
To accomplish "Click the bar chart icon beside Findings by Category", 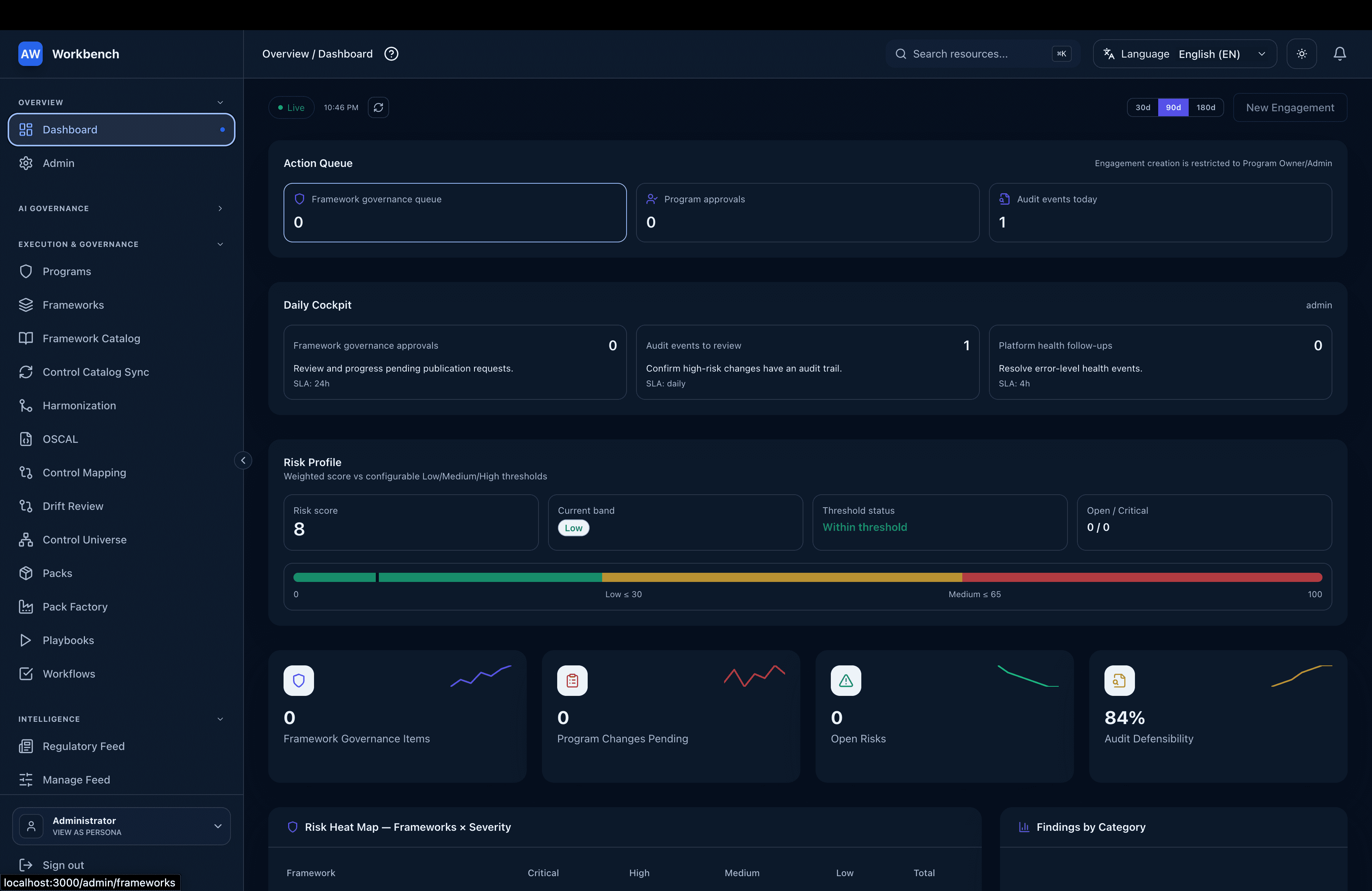I will (1024, 827).
